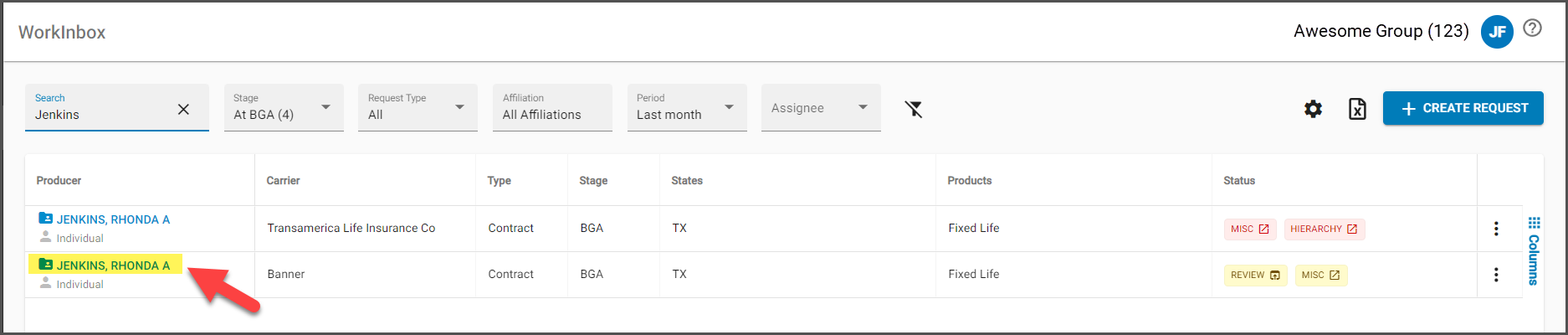Click the Create Request button
The image size is (1568, 335).
coord(1463,108)
